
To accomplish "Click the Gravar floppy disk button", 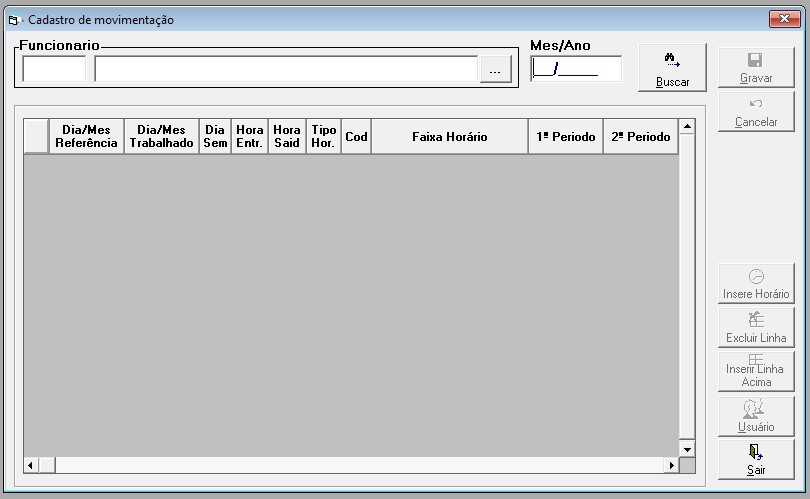I will (x=756, y=68).
